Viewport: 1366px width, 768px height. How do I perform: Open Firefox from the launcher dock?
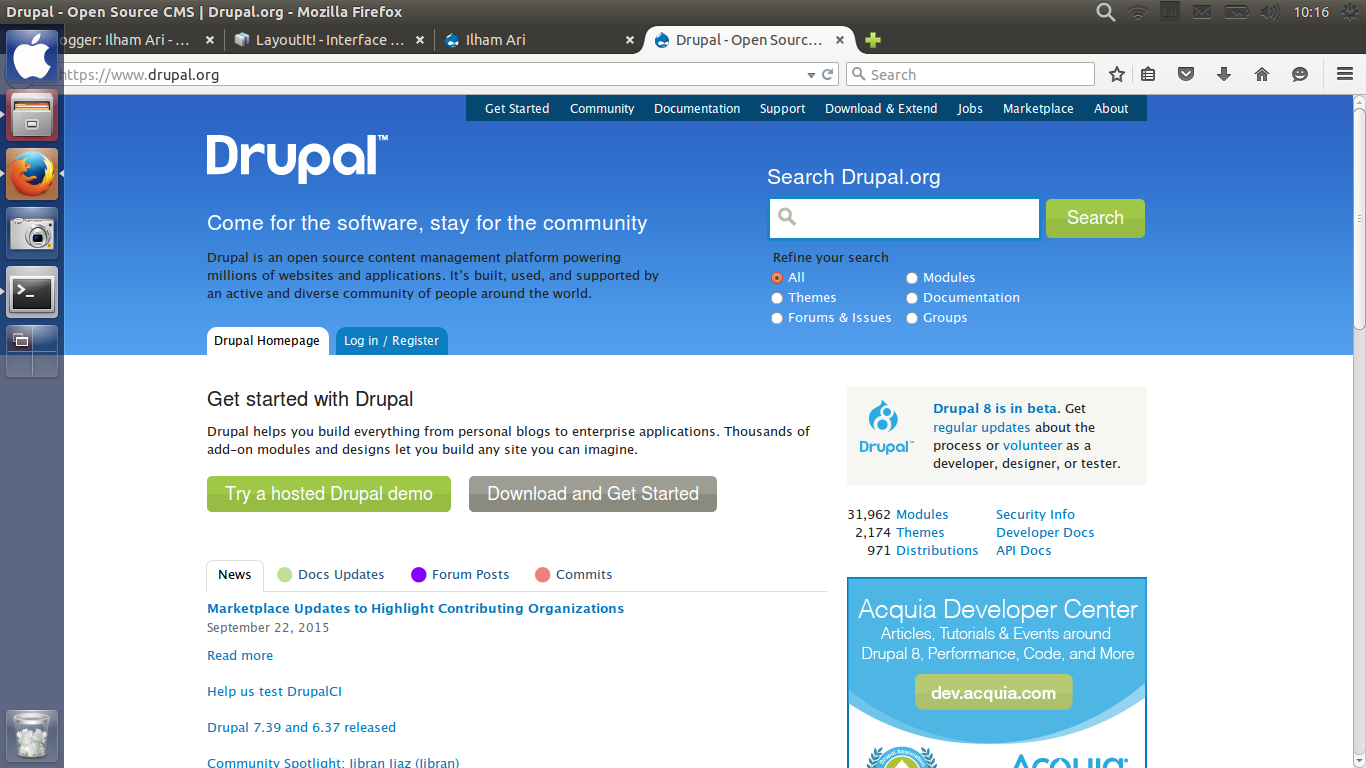coord(32,174)
